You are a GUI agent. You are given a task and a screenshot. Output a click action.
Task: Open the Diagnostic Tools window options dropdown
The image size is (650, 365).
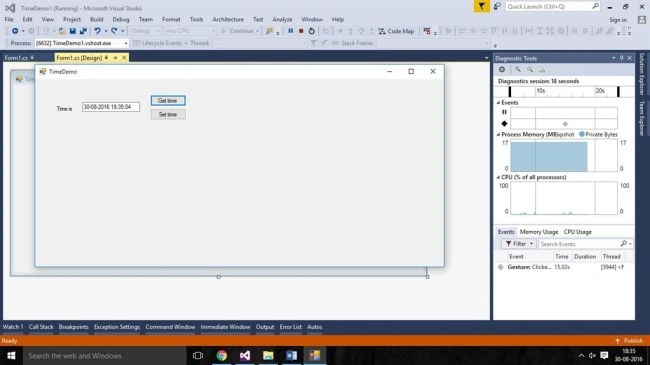tap(614, 58)
